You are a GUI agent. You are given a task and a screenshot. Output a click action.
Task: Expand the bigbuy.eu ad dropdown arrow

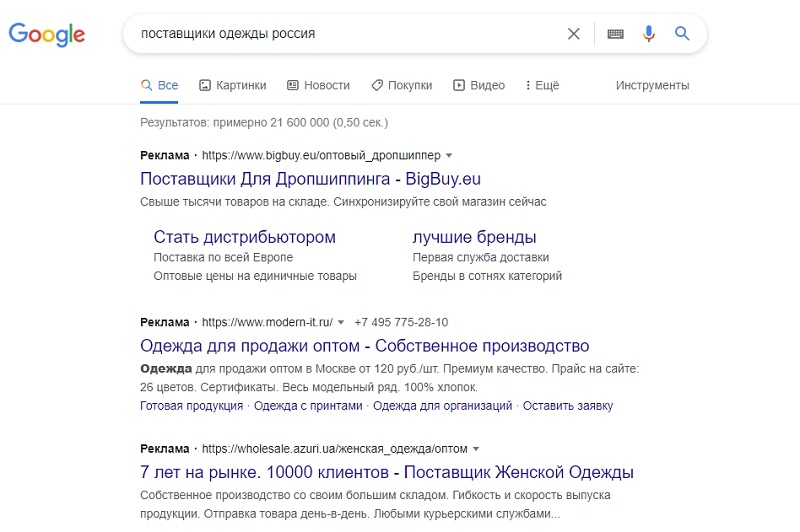pyautogui.click(x=449, y=156)
